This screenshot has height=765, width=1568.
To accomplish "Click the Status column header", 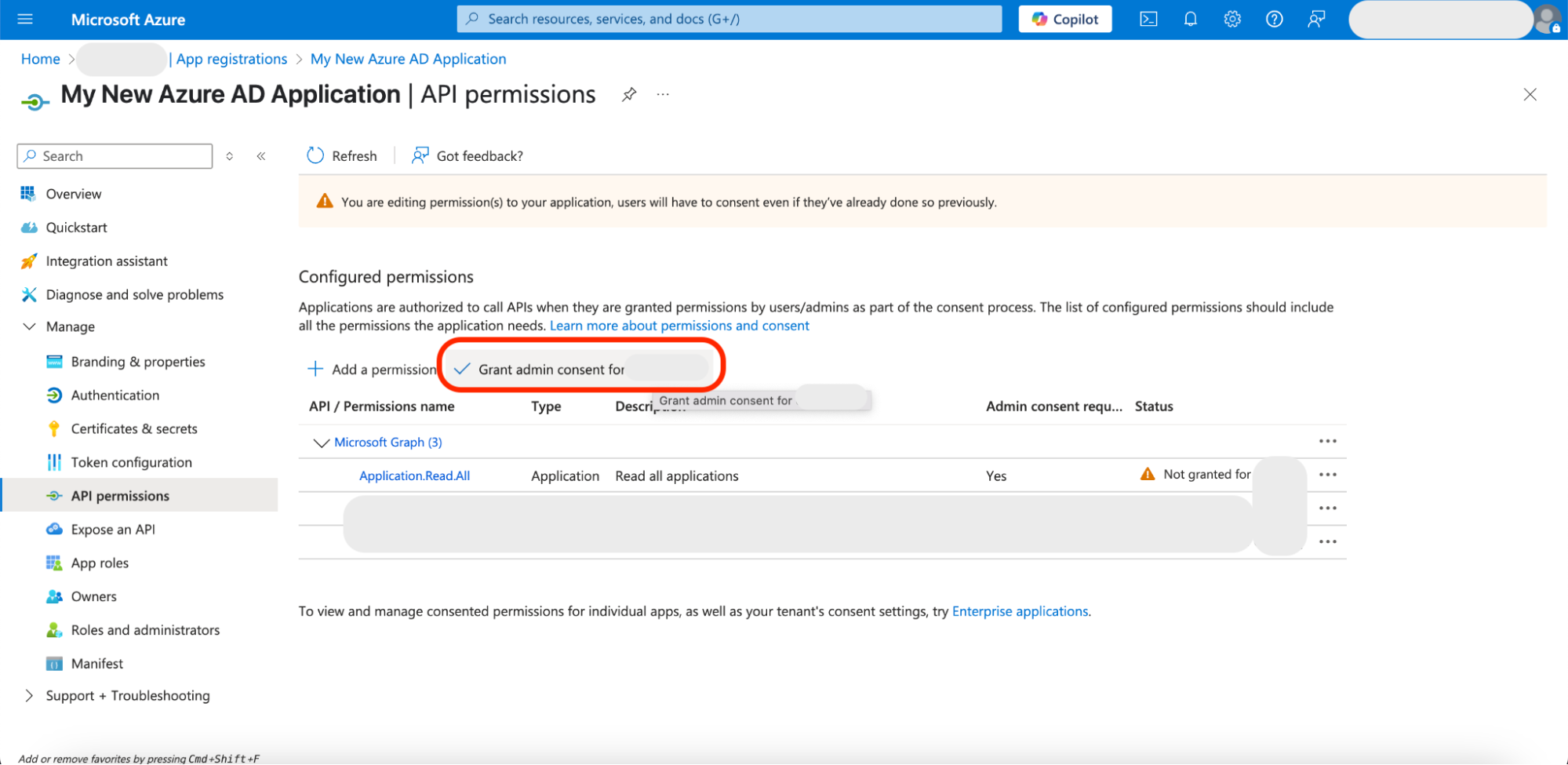I will pyautogui.click(x=1154, y=406).
